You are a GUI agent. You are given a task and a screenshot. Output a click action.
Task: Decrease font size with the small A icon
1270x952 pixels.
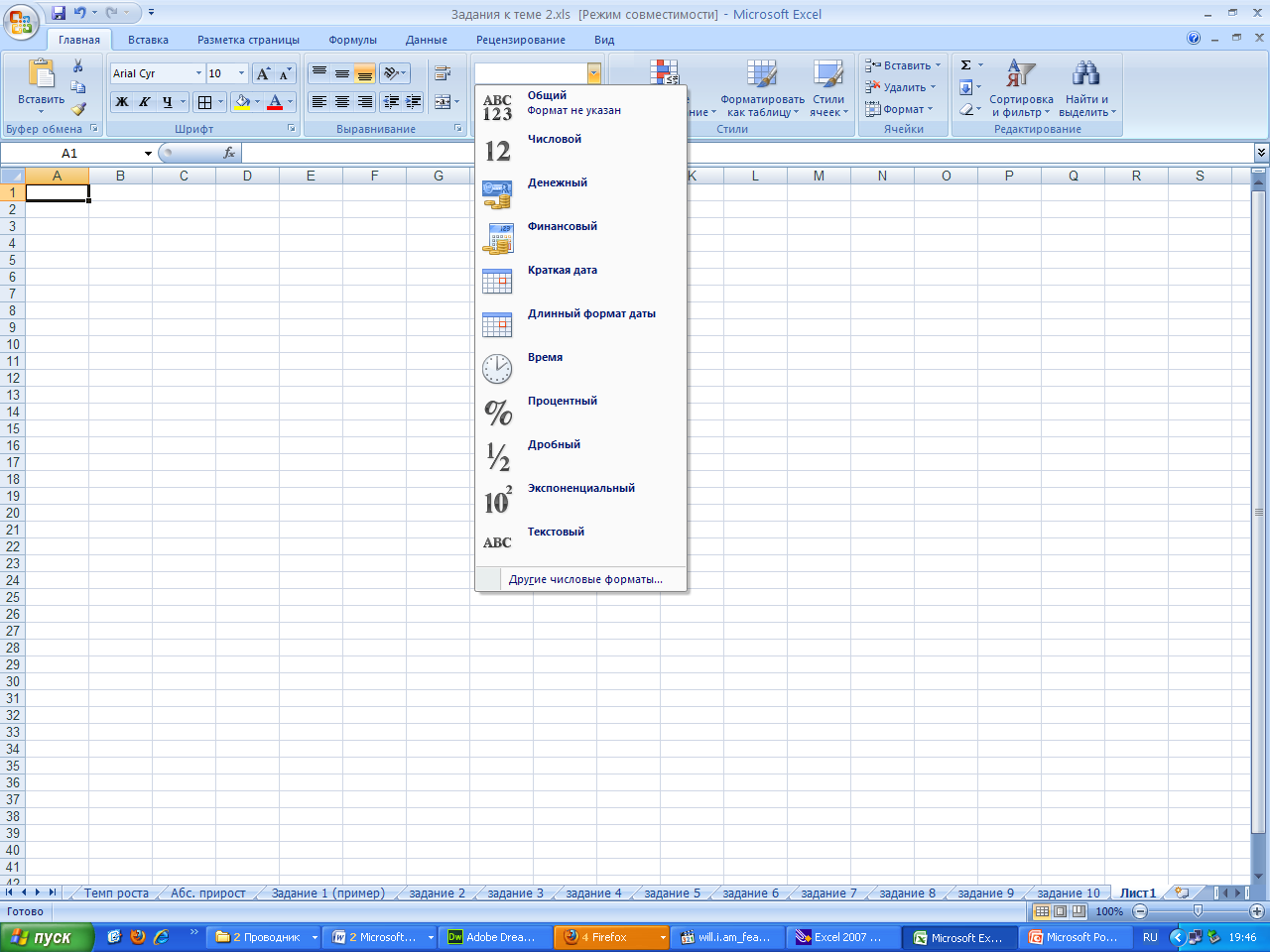[285, 73]
